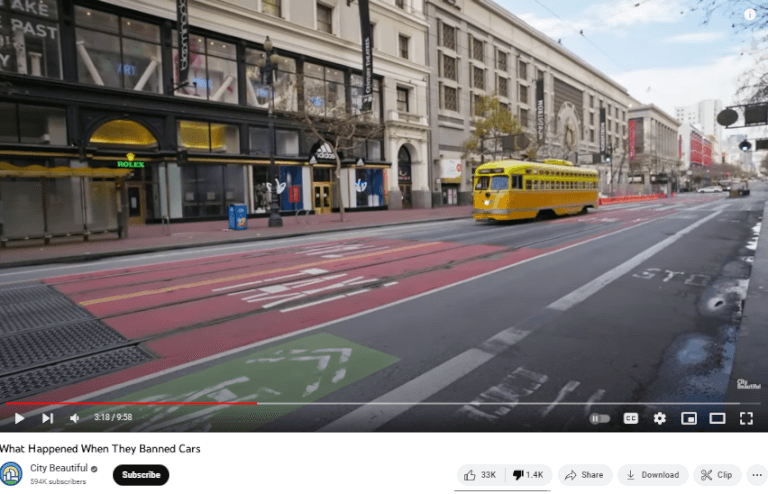This screenshot has height=494, width=768.
Task: Mute the video volume
Action: (x=74, y=418)
